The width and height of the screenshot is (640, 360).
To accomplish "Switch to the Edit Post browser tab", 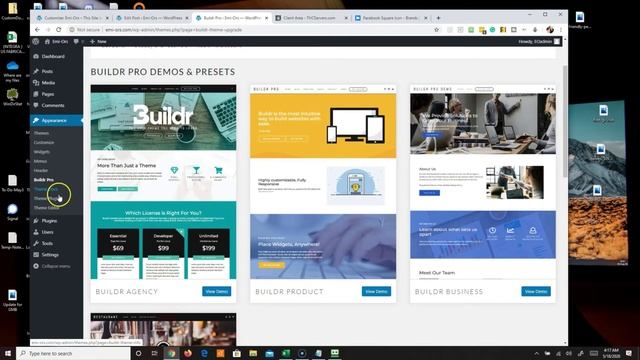I will coord(152,18).
